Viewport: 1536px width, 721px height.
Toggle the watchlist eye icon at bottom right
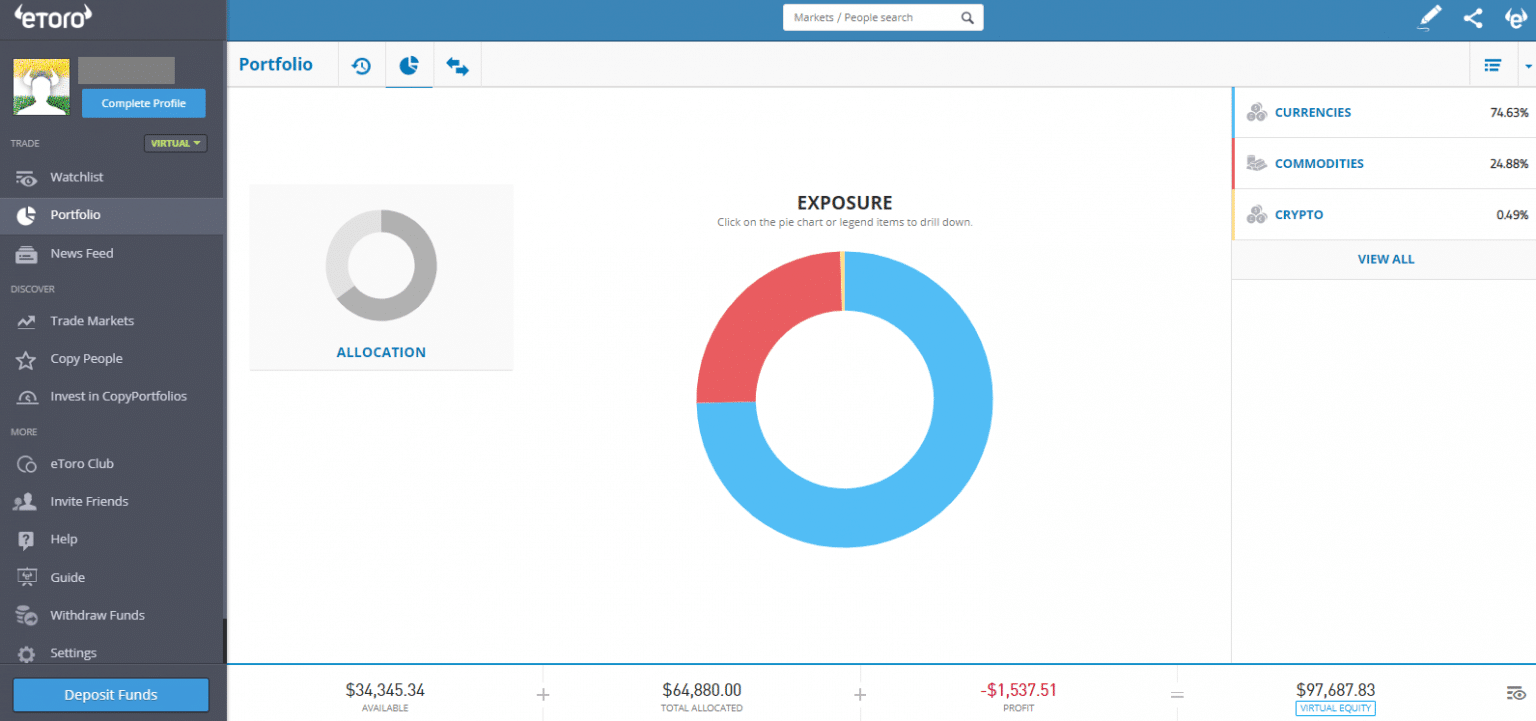(1515, 693)
